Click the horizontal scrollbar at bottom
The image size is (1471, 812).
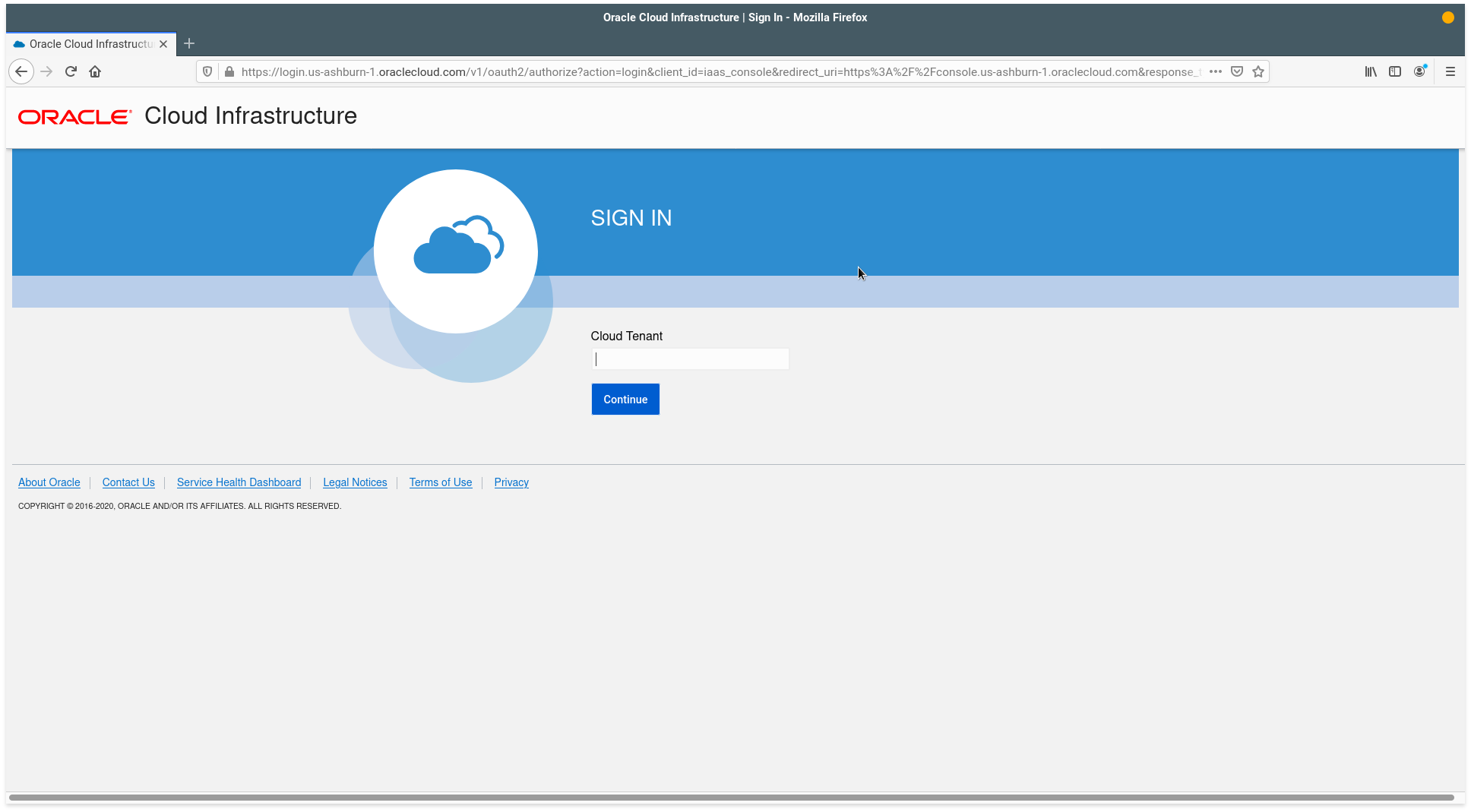tap(731, 798)
